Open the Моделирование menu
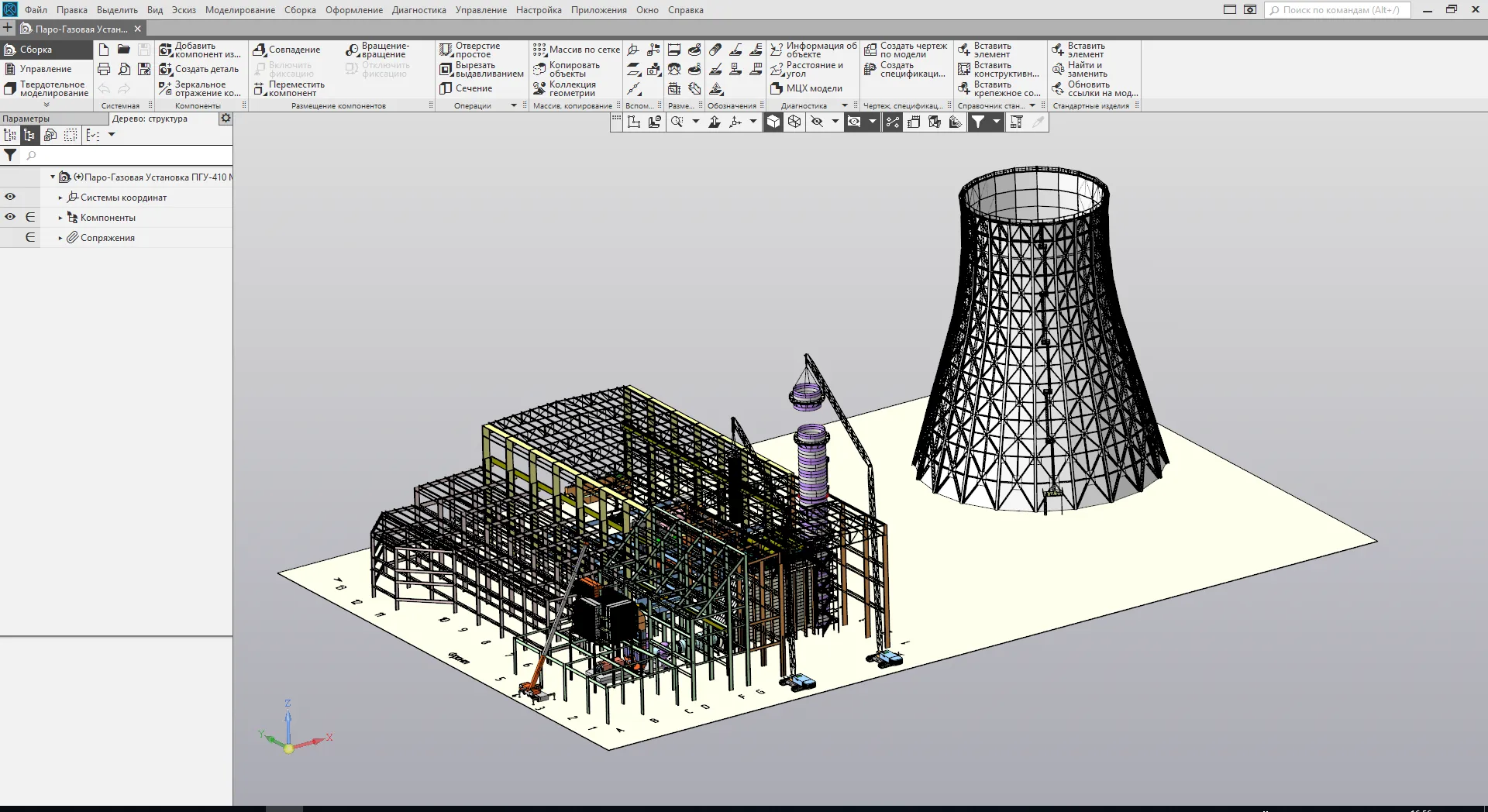This screenshot has width=1488, height=812. coord(239,10)
